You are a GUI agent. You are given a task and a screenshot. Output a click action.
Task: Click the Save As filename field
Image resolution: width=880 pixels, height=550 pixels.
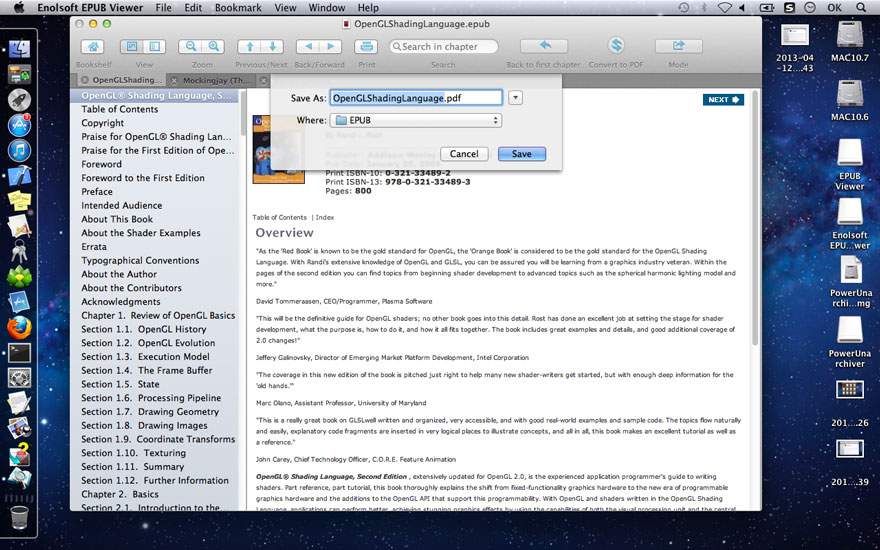[416, 98]
